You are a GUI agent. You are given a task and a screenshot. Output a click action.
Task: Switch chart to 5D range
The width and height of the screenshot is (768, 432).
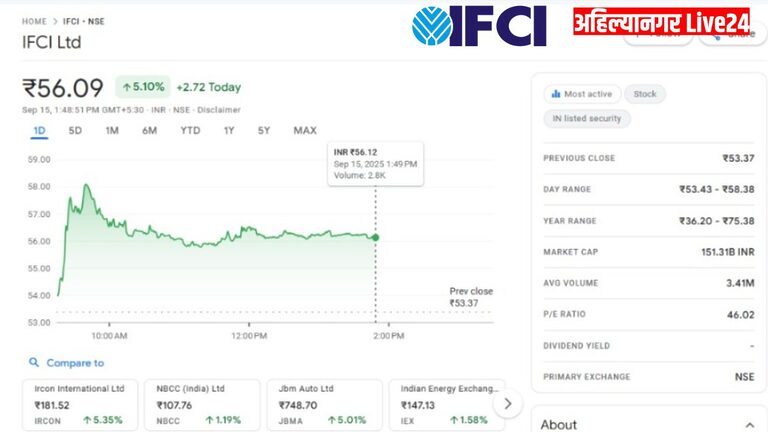point(75,131)
